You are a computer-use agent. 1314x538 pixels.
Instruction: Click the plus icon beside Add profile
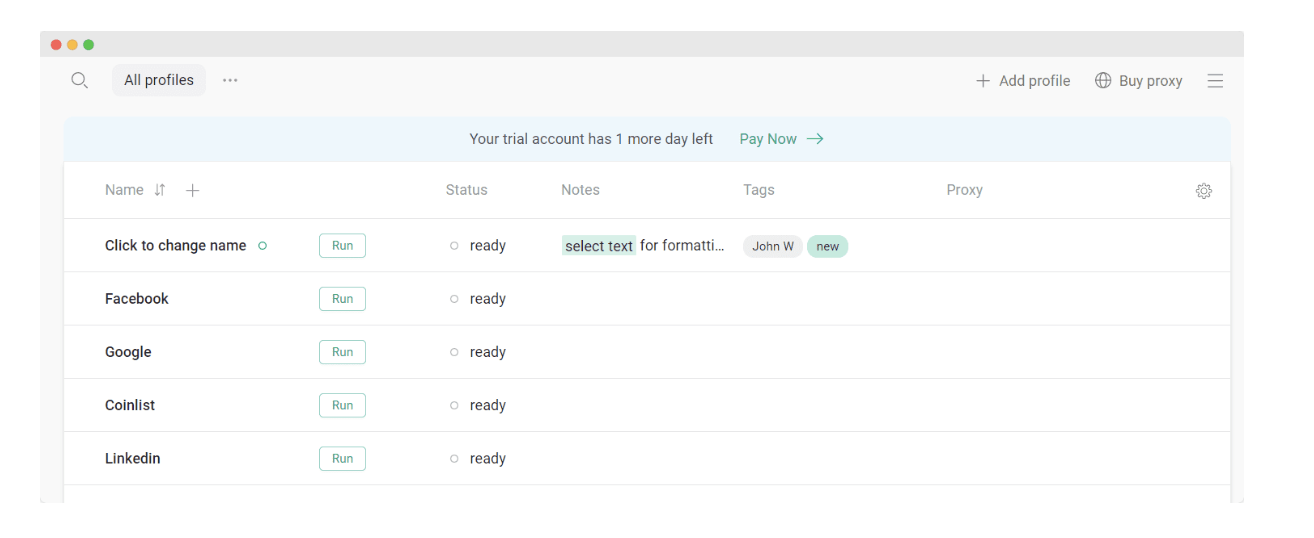[983, 81]
